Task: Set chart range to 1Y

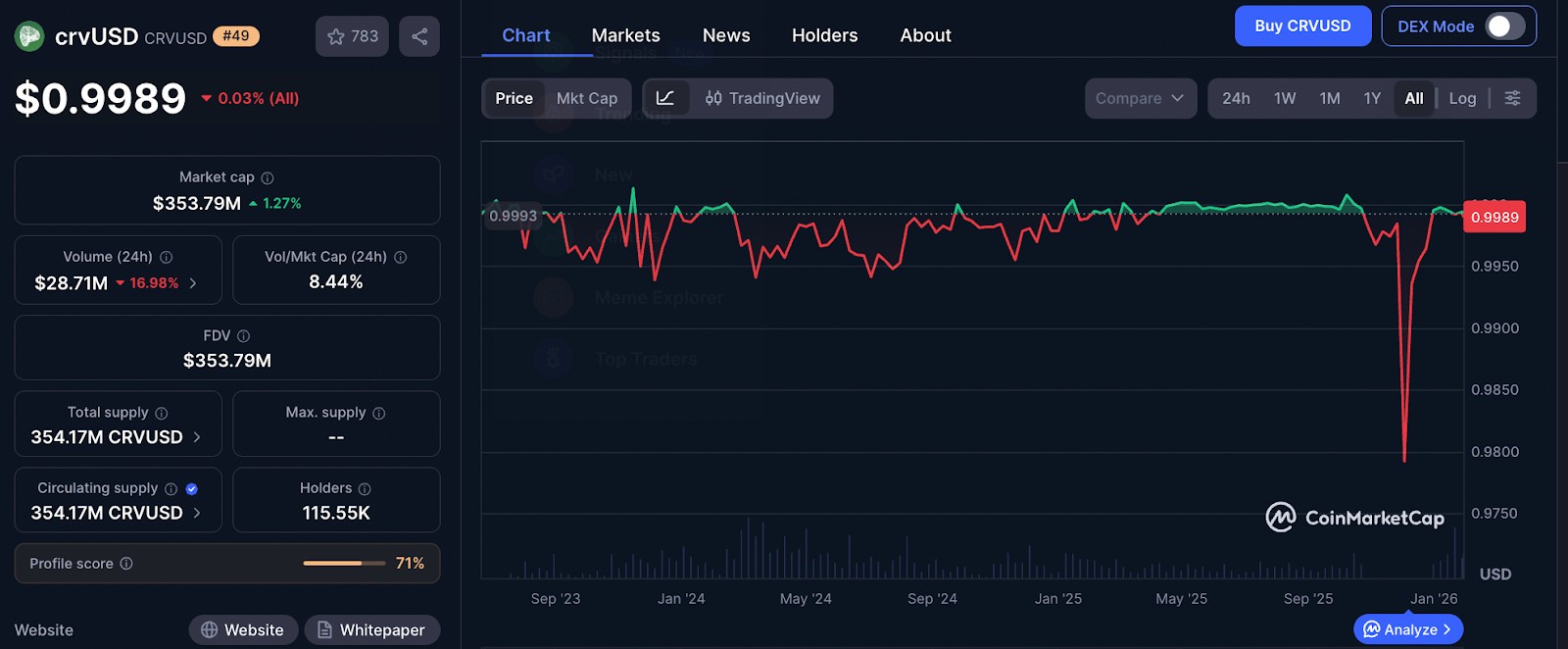Action: pyautogui.click(x=1372, y=98)
